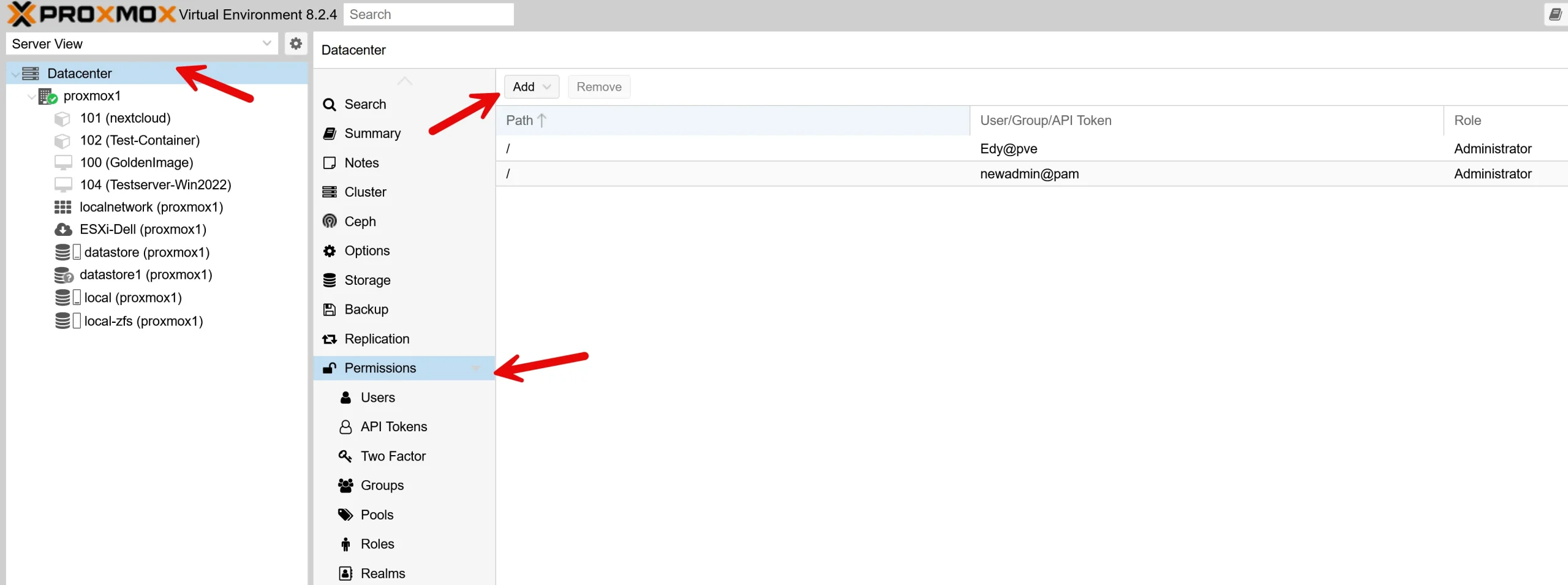Click the Remove button
The height and width of the screenshot is (585, 1568).
click(598, 86)
